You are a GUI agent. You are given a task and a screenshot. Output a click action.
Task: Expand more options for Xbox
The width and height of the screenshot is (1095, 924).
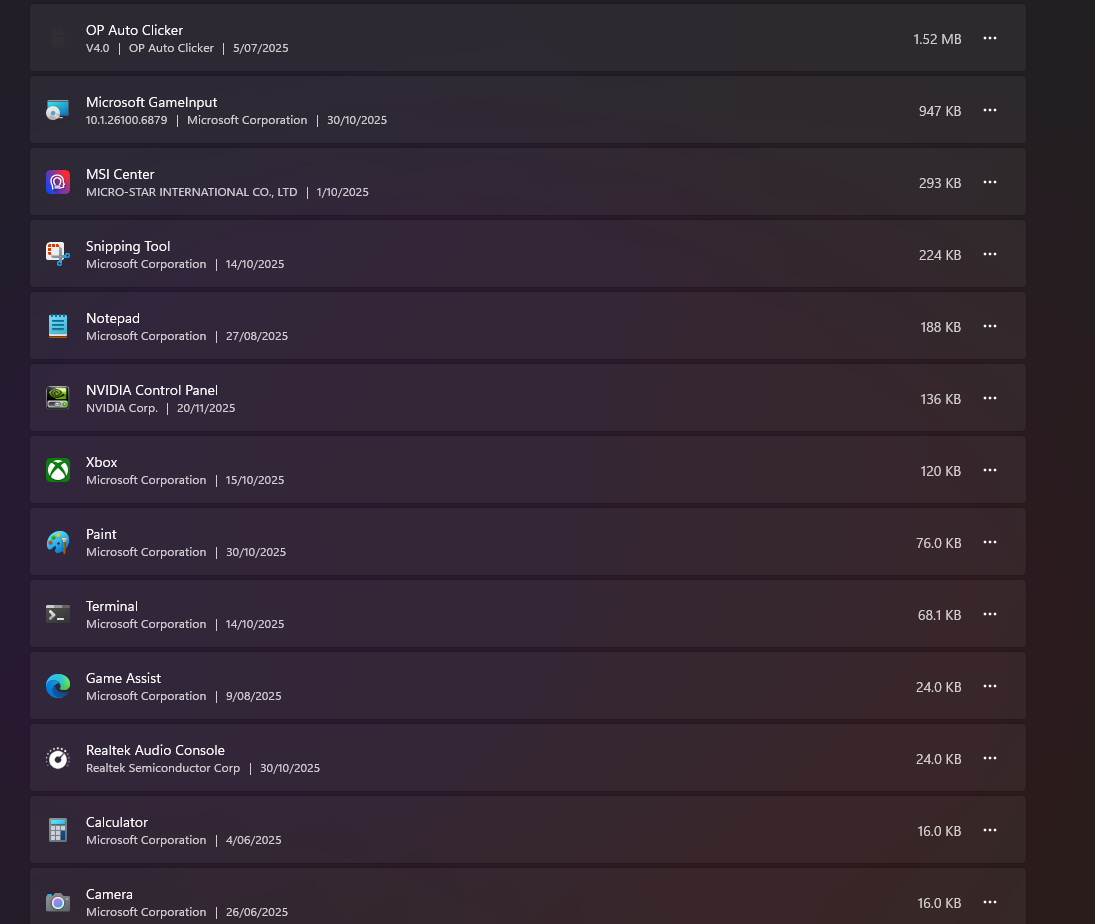point(990,470)
